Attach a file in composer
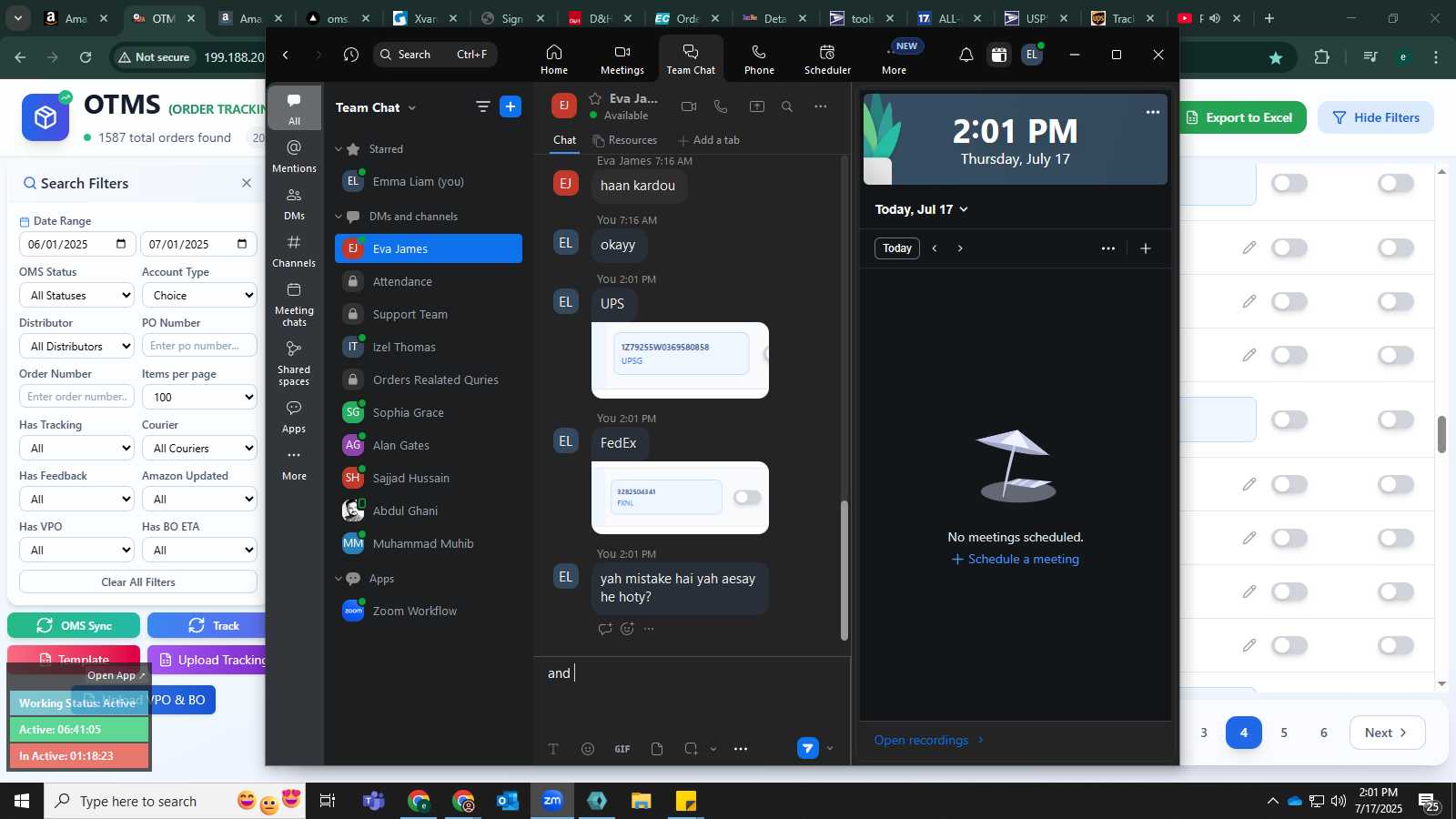 (x=657, y=749)
